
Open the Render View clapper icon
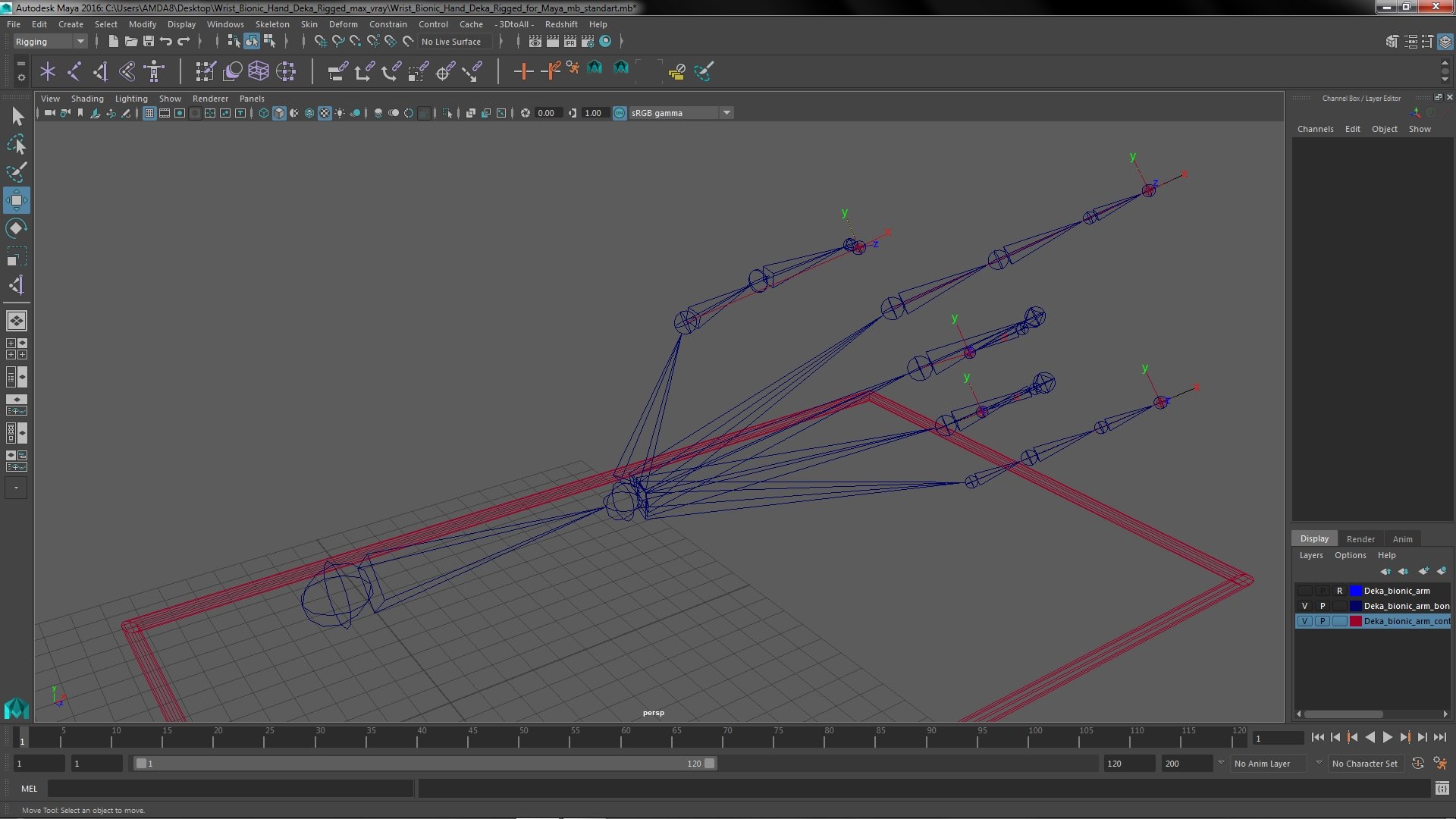click(x=535, y=42)
